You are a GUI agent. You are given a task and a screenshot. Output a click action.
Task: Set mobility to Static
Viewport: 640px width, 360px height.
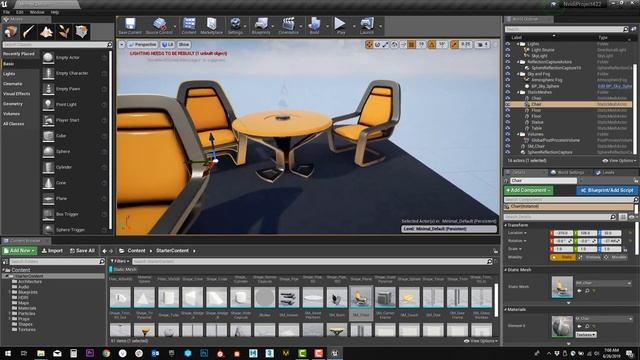(562, 258)
